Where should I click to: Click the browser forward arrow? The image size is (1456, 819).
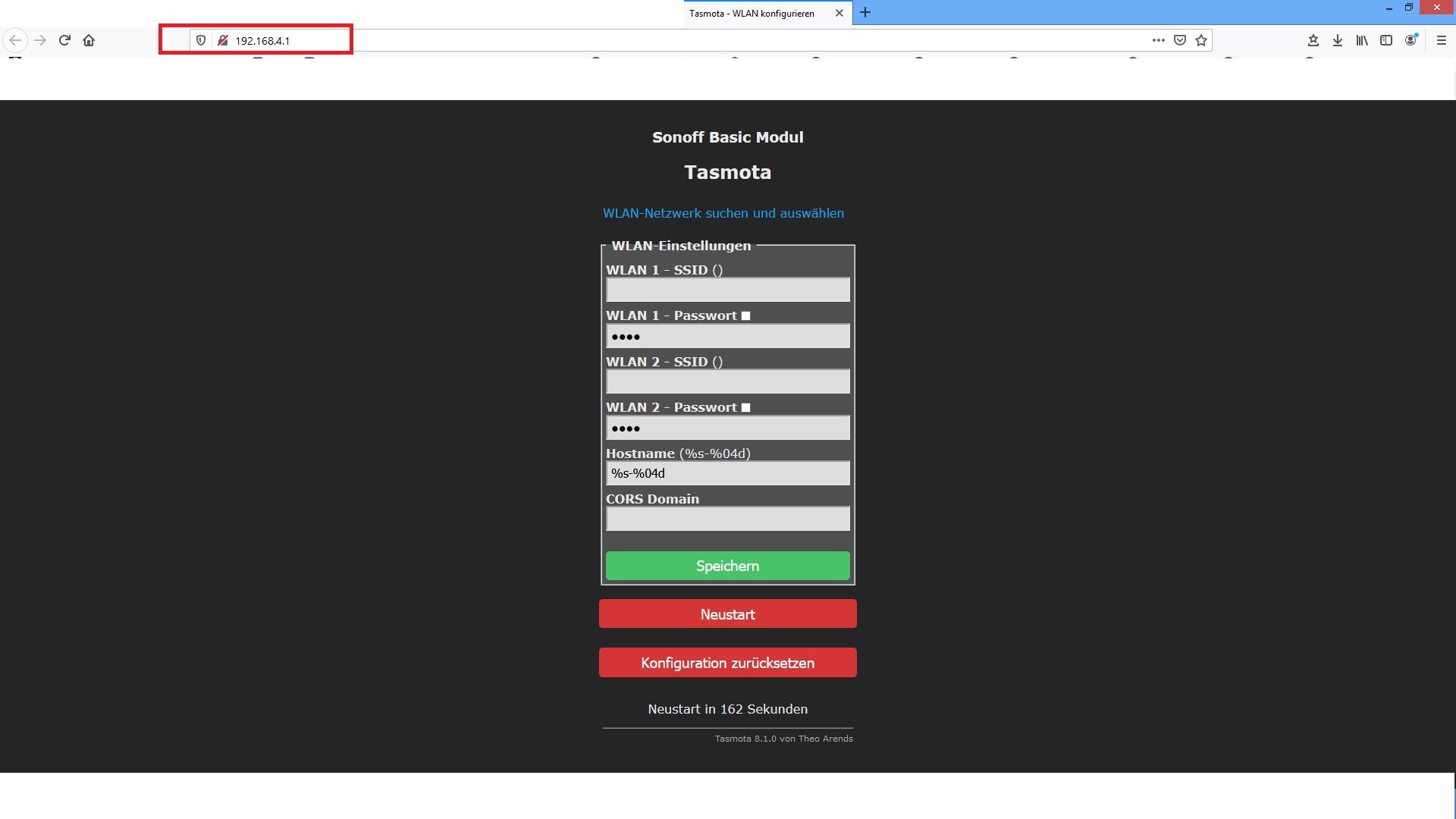pos(40,40)
